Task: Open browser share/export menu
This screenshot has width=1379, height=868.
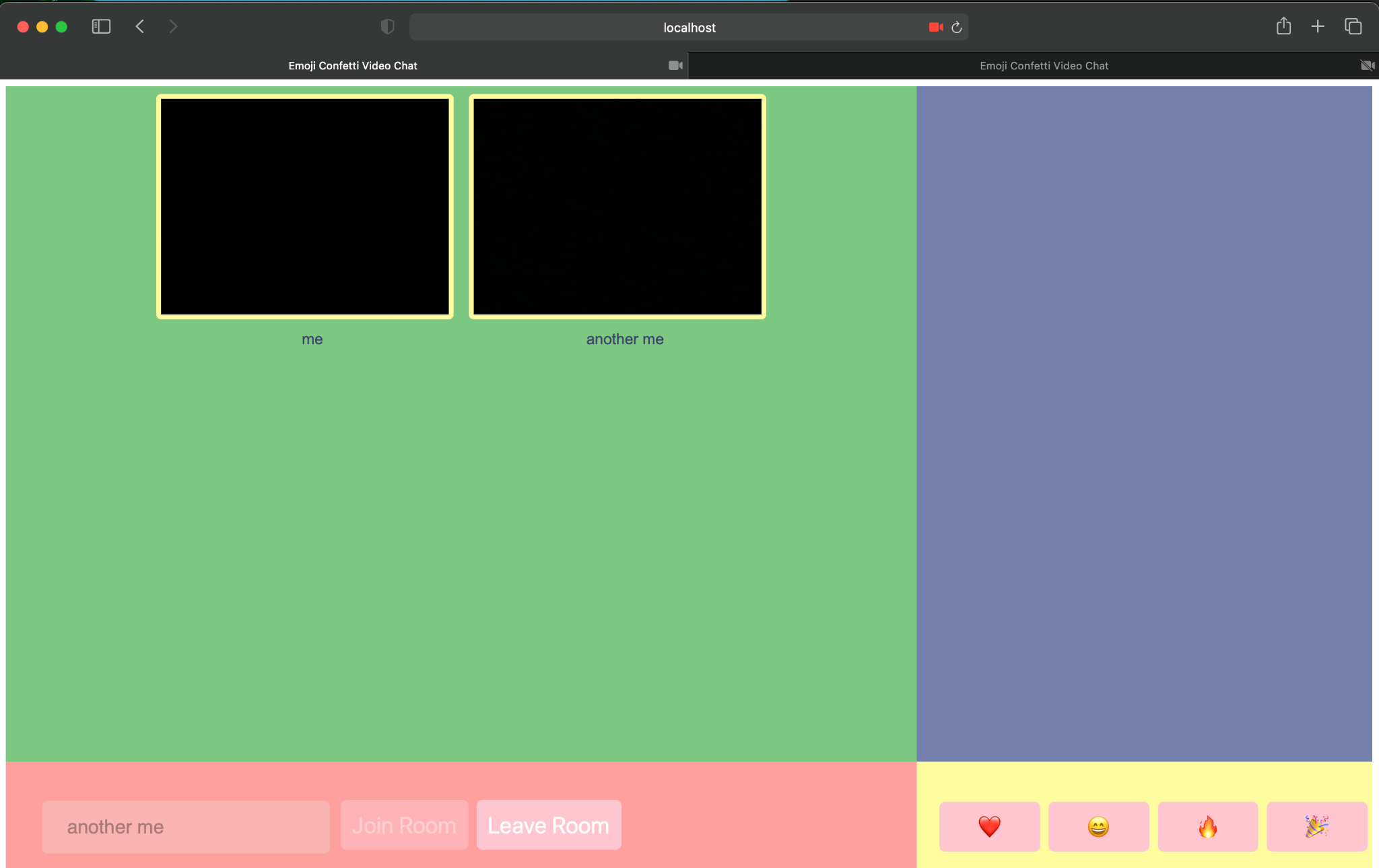Action: pos(1283,27)
